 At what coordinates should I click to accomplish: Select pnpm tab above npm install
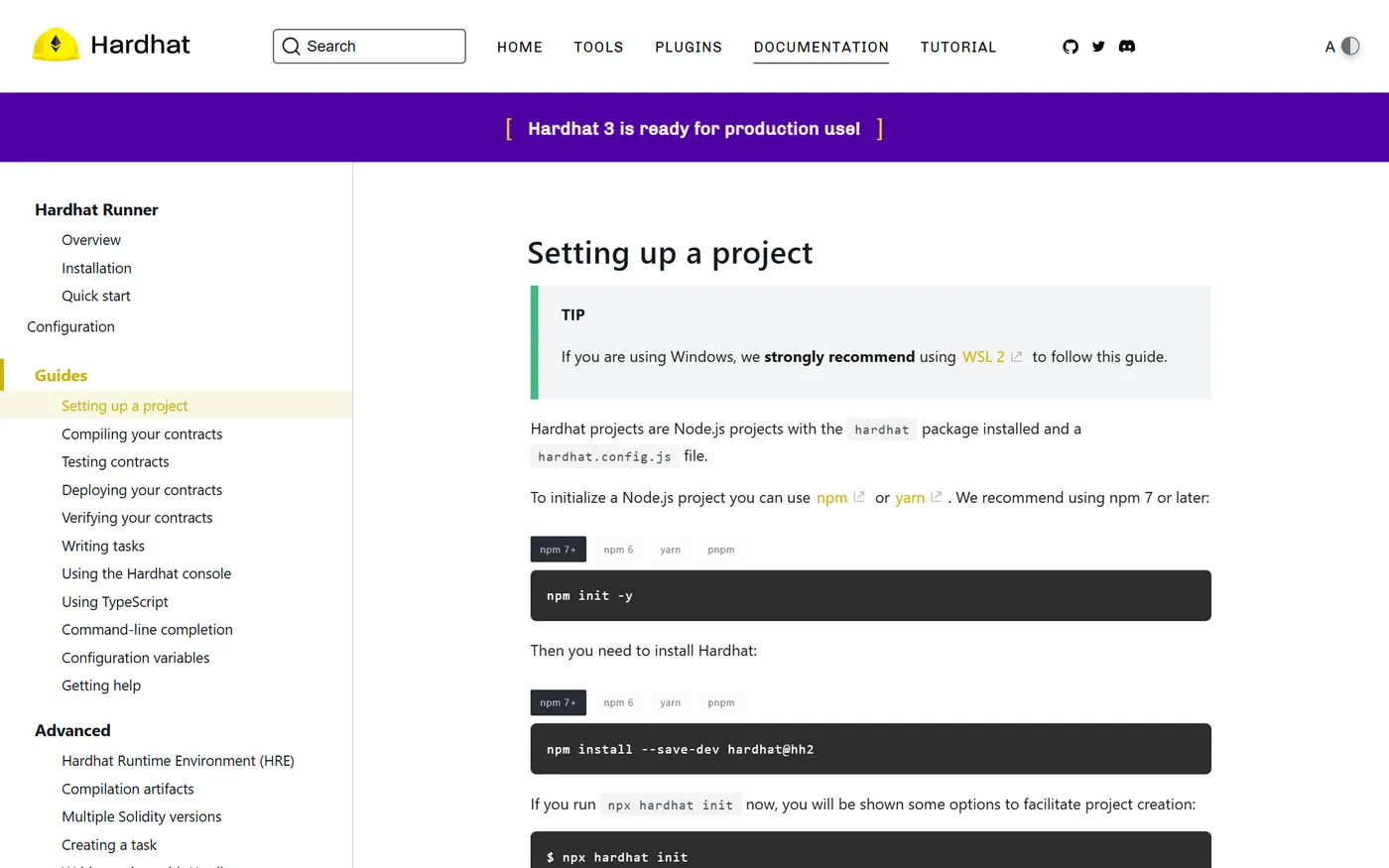721,702
